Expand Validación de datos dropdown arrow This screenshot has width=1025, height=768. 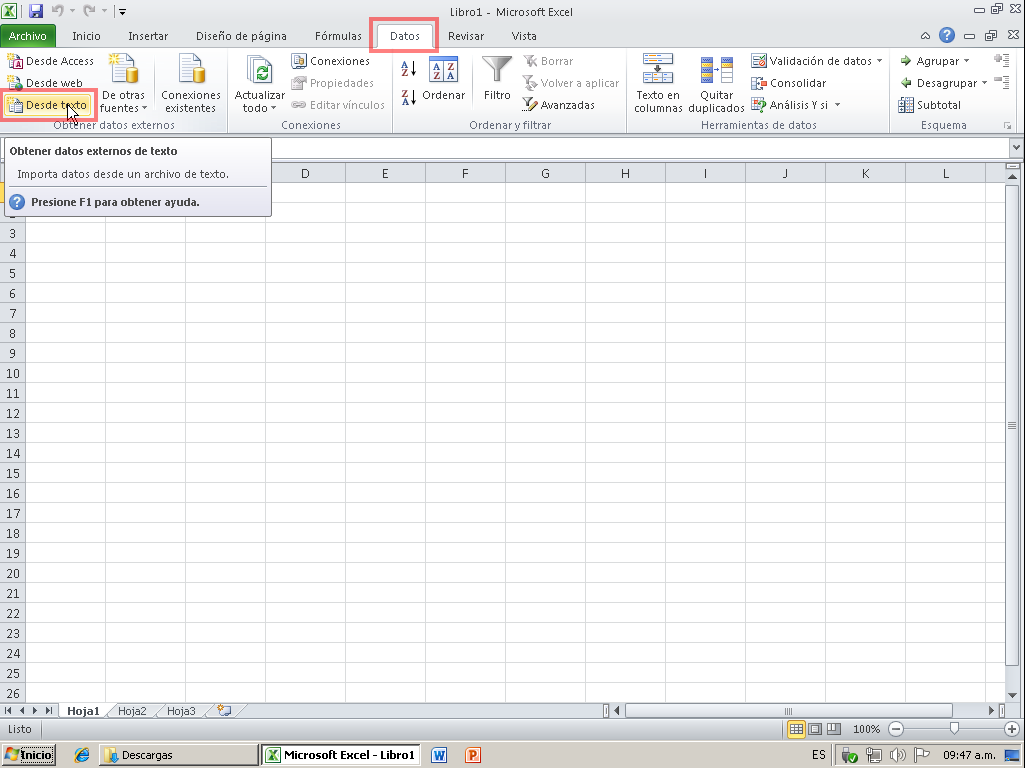879,61
